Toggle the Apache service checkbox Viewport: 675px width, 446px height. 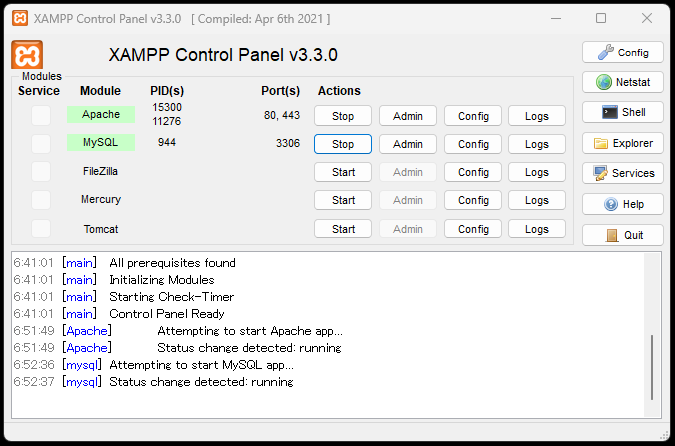[x=40, y=116]
